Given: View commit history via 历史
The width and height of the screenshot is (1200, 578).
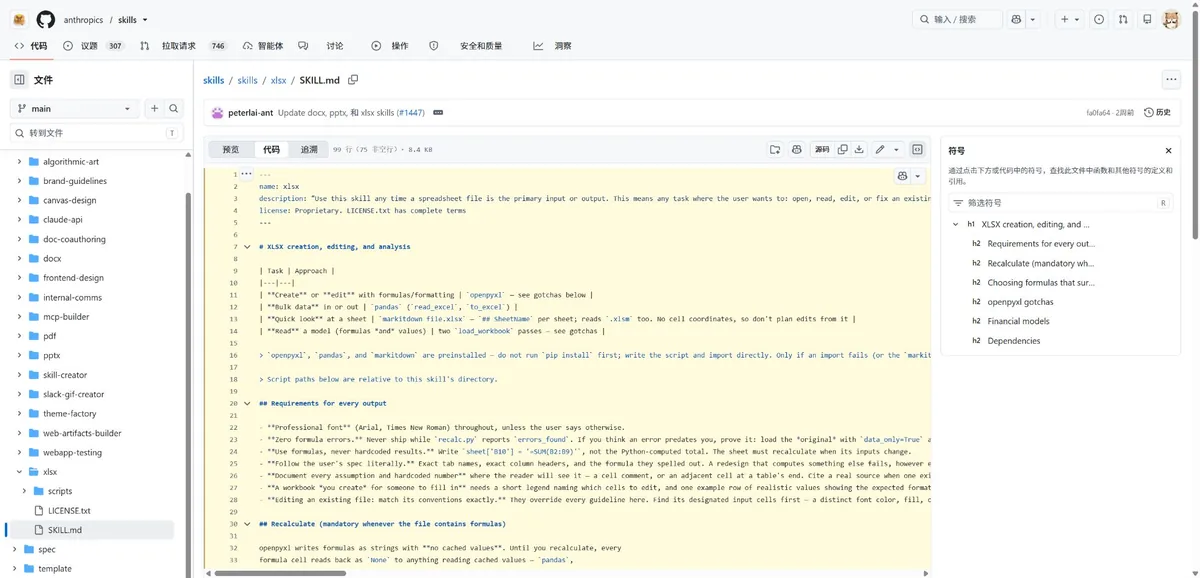Looking at the screenshot, I should click(x=1157, y=113).
